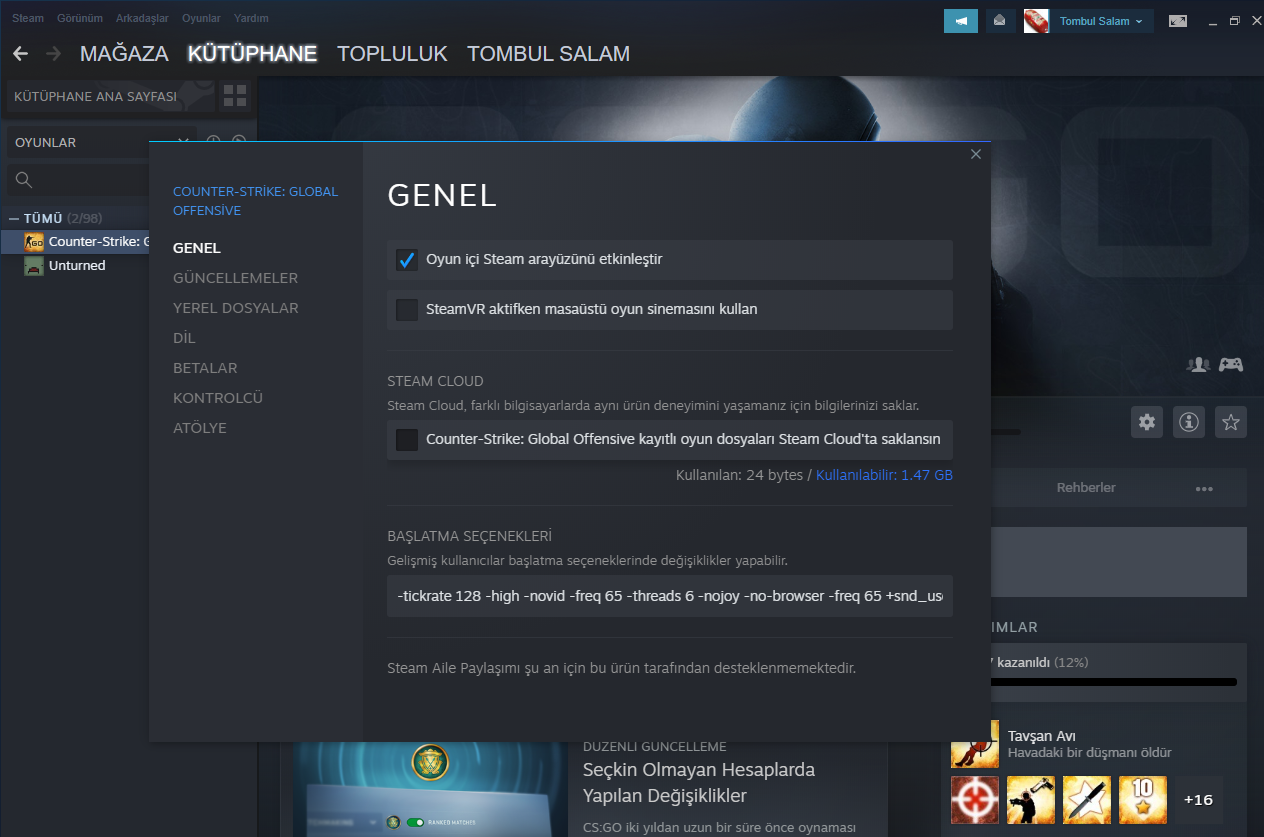Click Kullanılan: 24 bytes text
This screenshot has width=1264, height=837.
[x=738, y=475]
